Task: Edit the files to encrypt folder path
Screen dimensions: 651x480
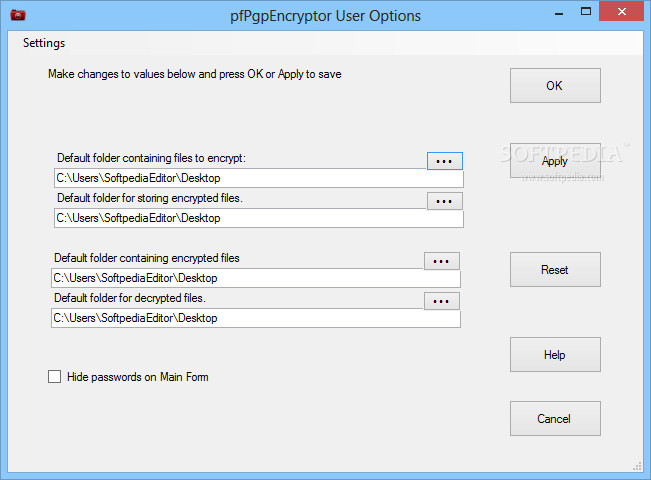Action: [259, 178]
